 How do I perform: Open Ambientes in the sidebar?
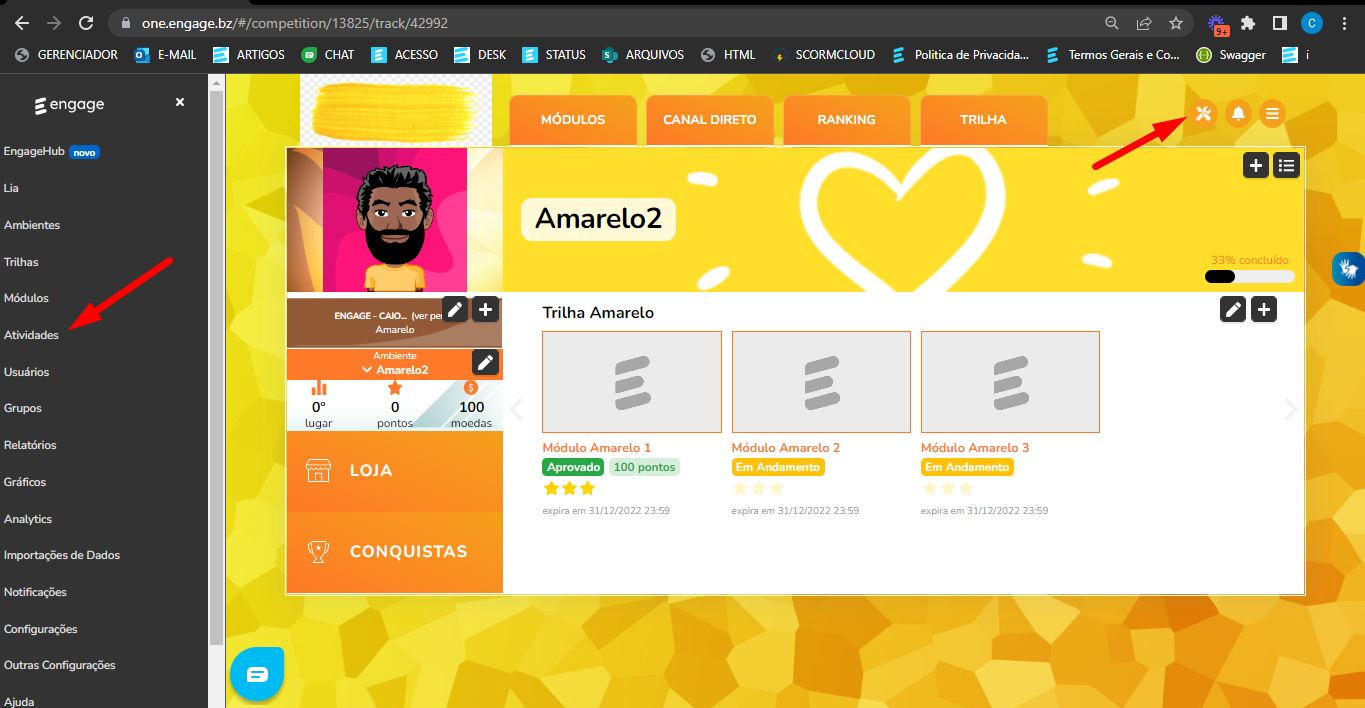(x=32, y=225)
